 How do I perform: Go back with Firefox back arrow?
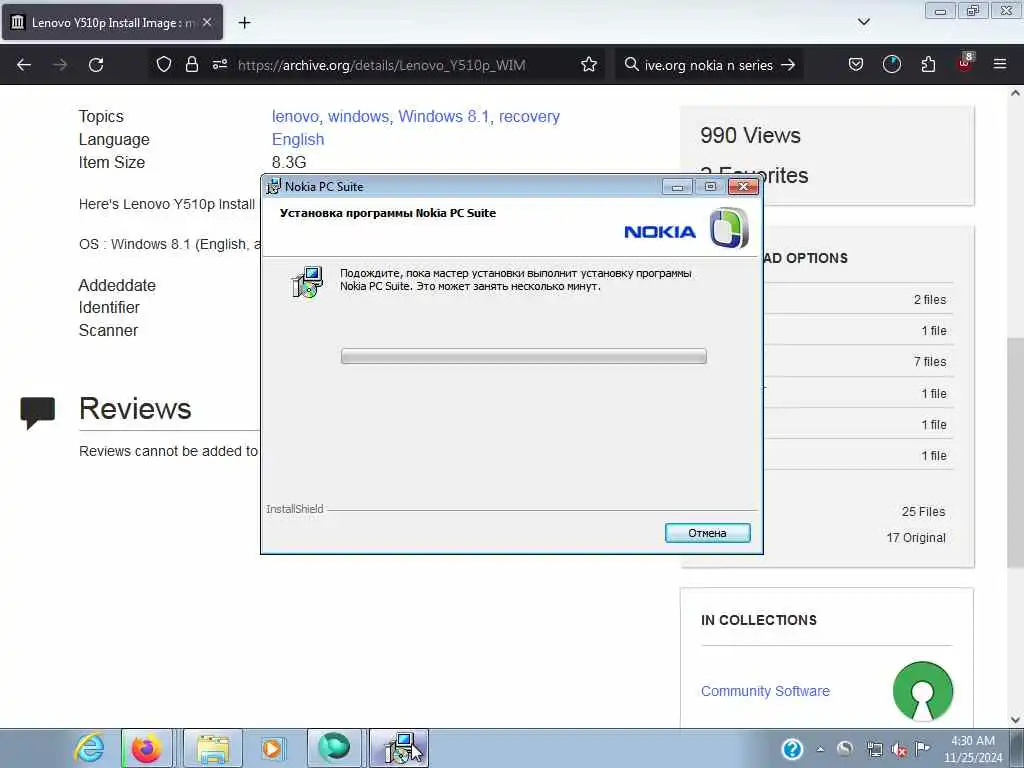[x=24, y=65]
